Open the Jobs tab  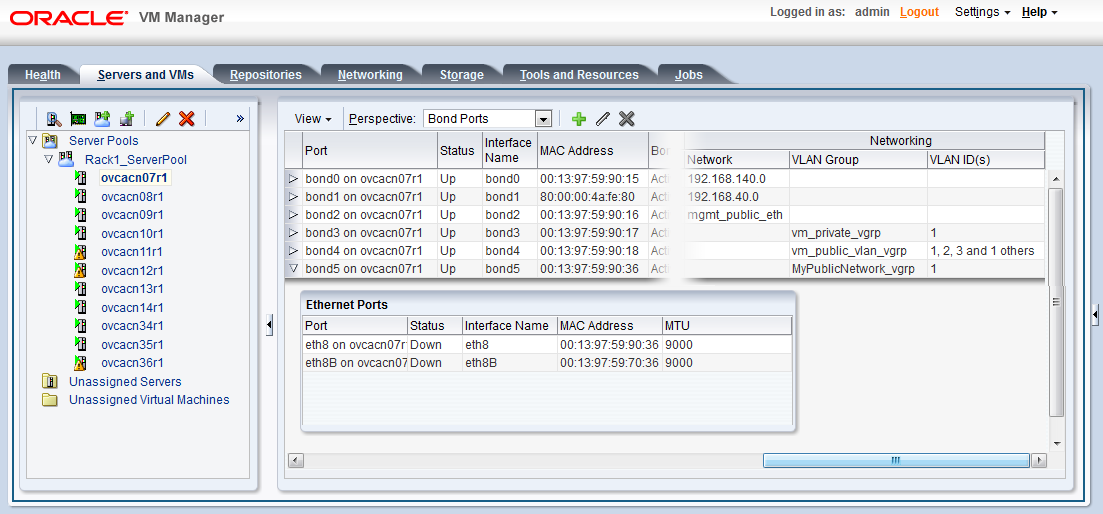pos(689,75)
